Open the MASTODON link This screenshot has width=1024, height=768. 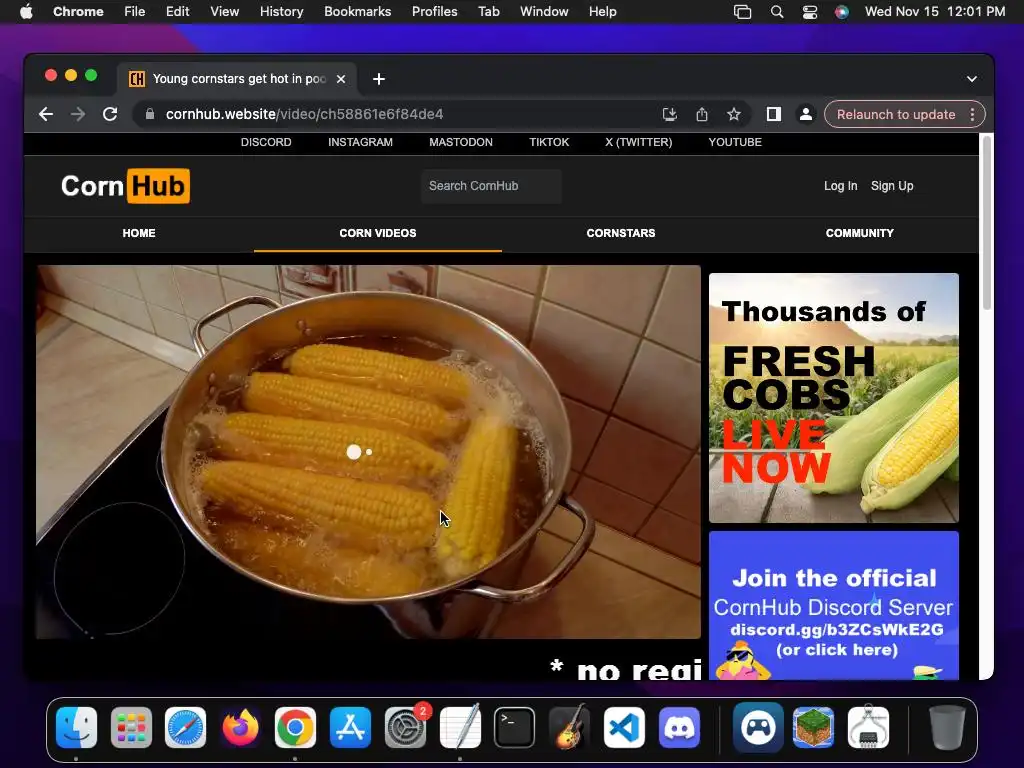461,142
